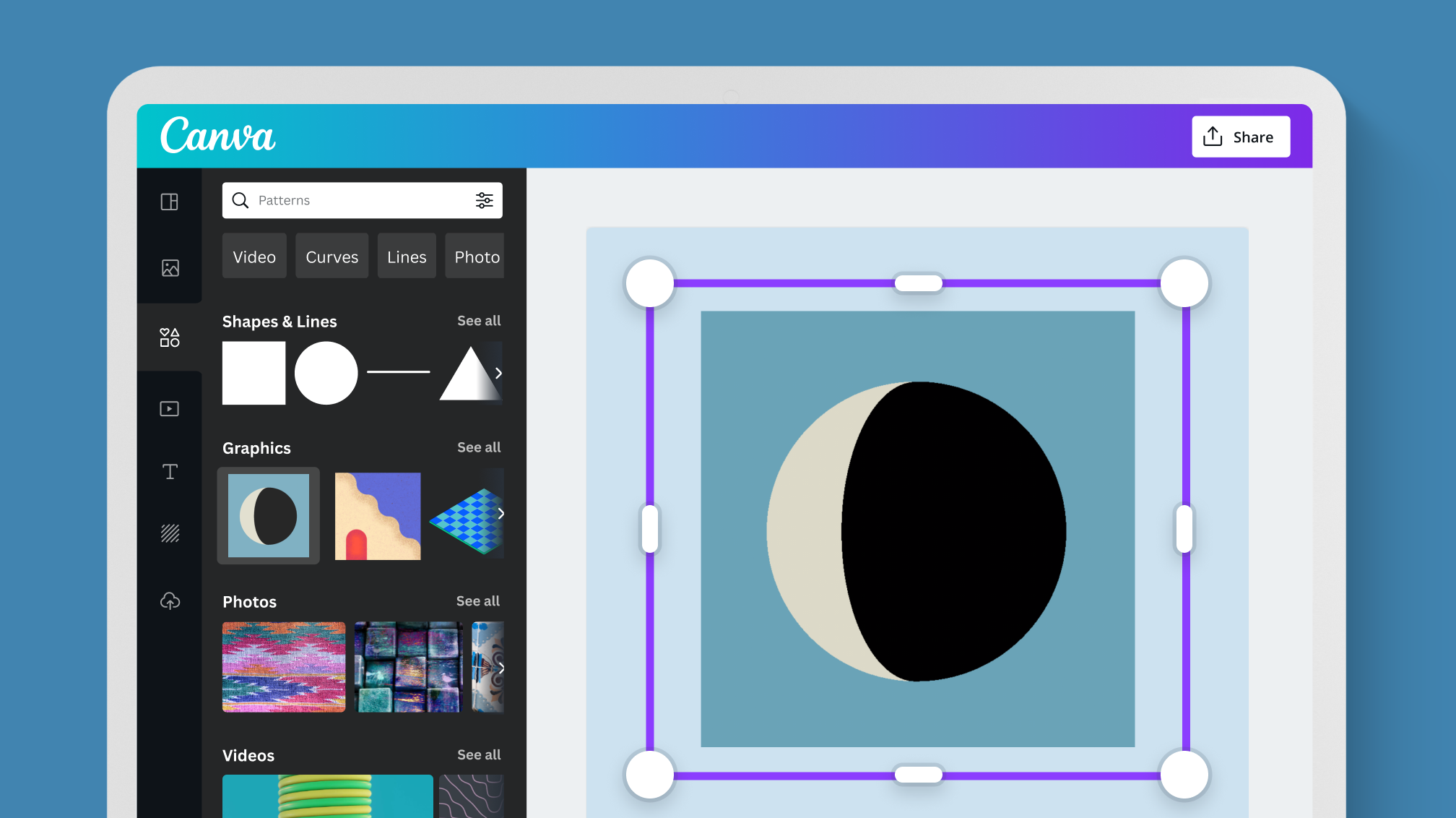This screenshot has width=1456, height=818.
Task: Click the moon graphic thumbnail in Graphics
Action: [268, 513]
